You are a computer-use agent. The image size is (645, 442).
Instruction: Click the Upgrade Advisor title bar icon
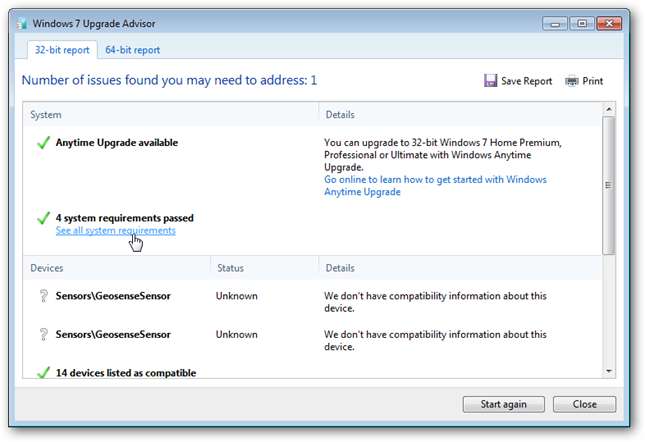coord(22,24)
